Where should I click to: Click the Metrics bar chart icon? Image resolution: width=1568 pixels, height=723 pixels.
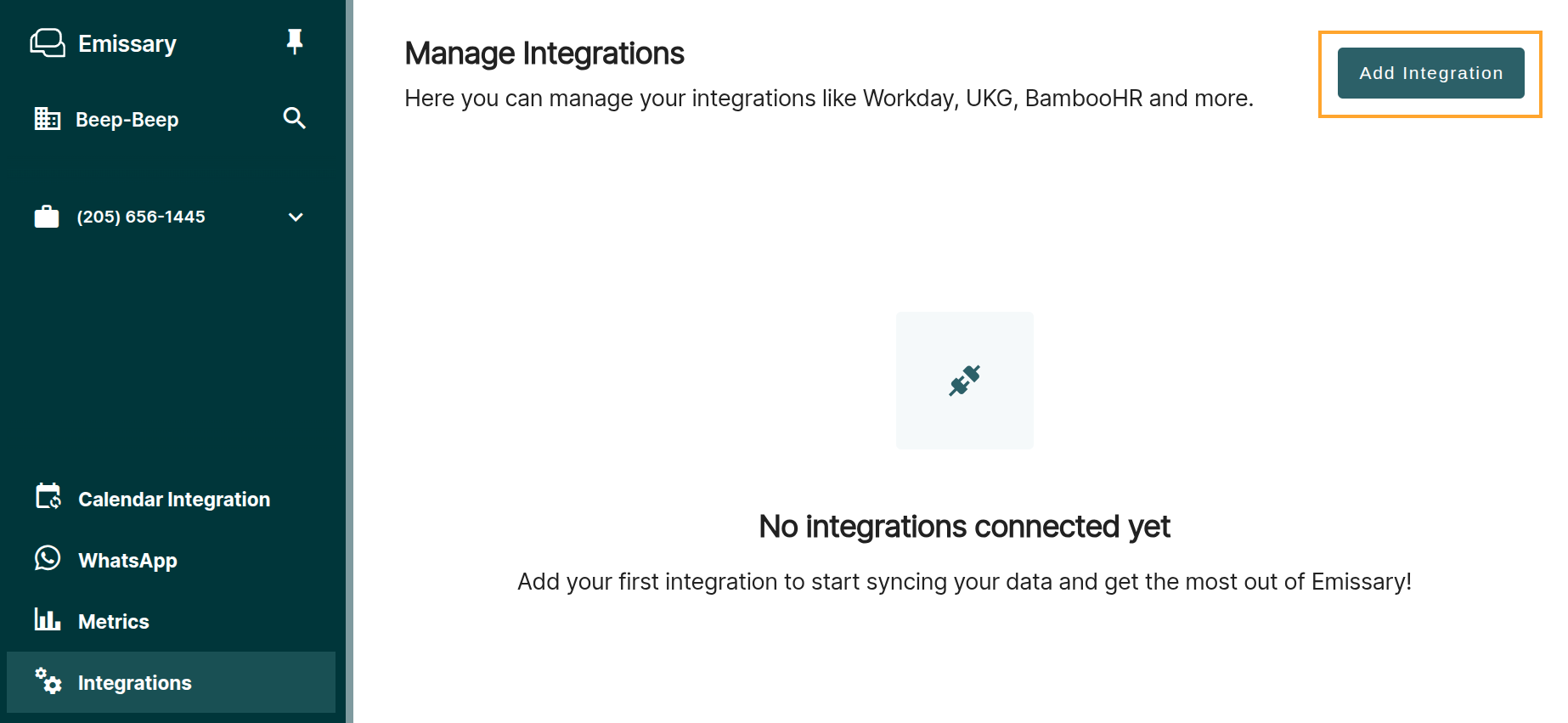[48, 619]
